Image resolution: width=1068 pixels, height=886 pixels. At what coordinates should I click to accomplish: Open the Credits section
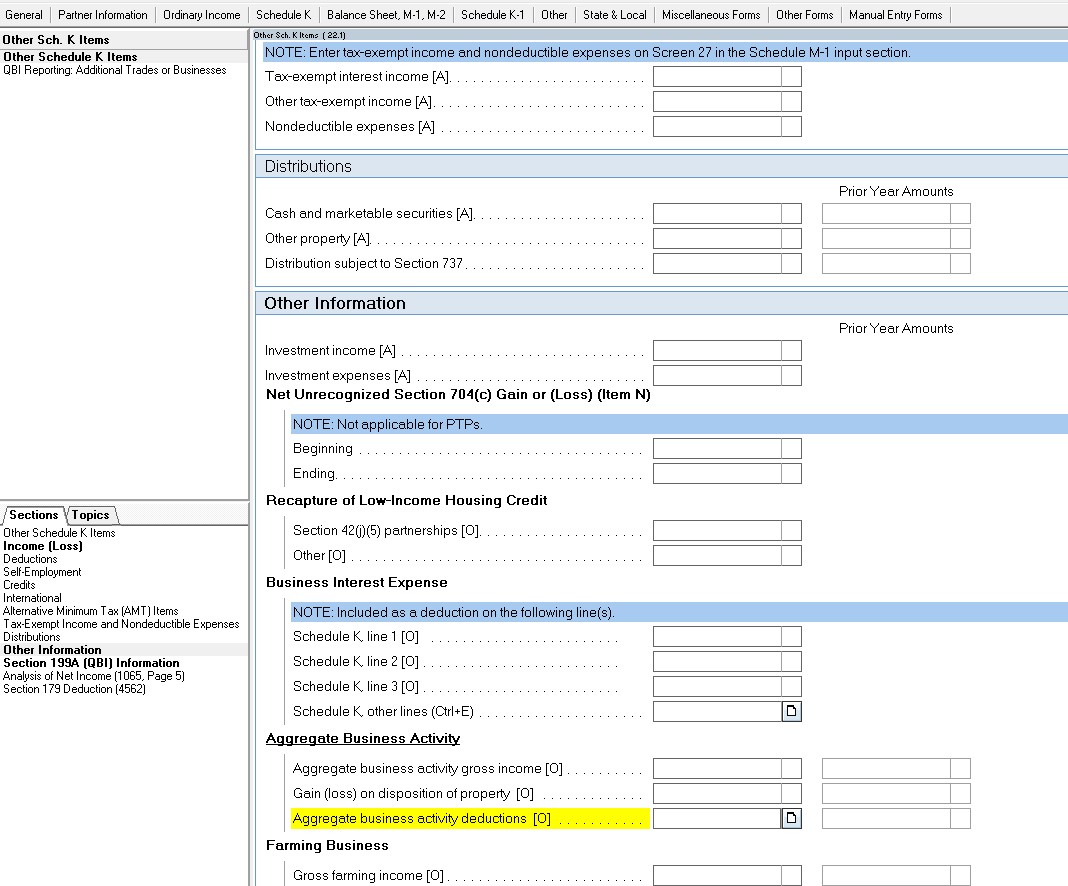[x=20, y=585]
